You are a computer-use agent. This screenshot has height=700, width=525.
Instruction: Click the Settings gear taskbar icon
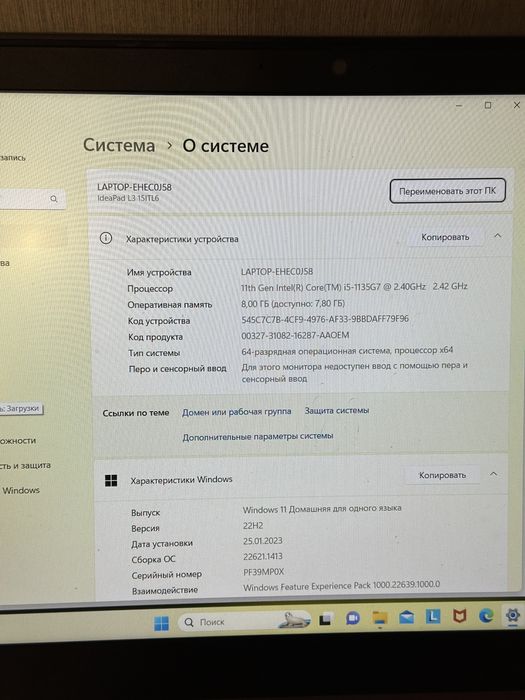(x=512, y=615)
